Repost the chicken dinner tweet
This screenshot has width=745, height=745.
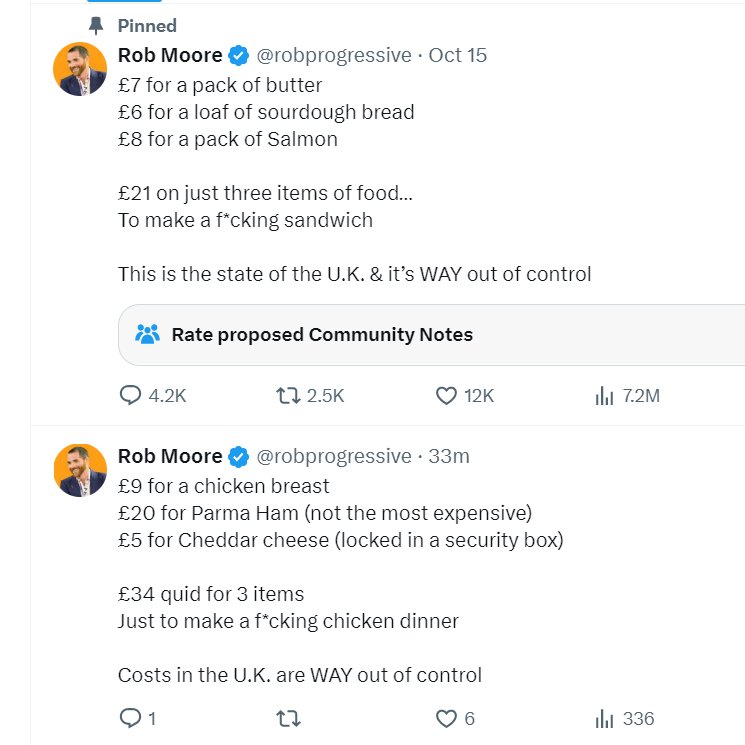tap(288, 718)
